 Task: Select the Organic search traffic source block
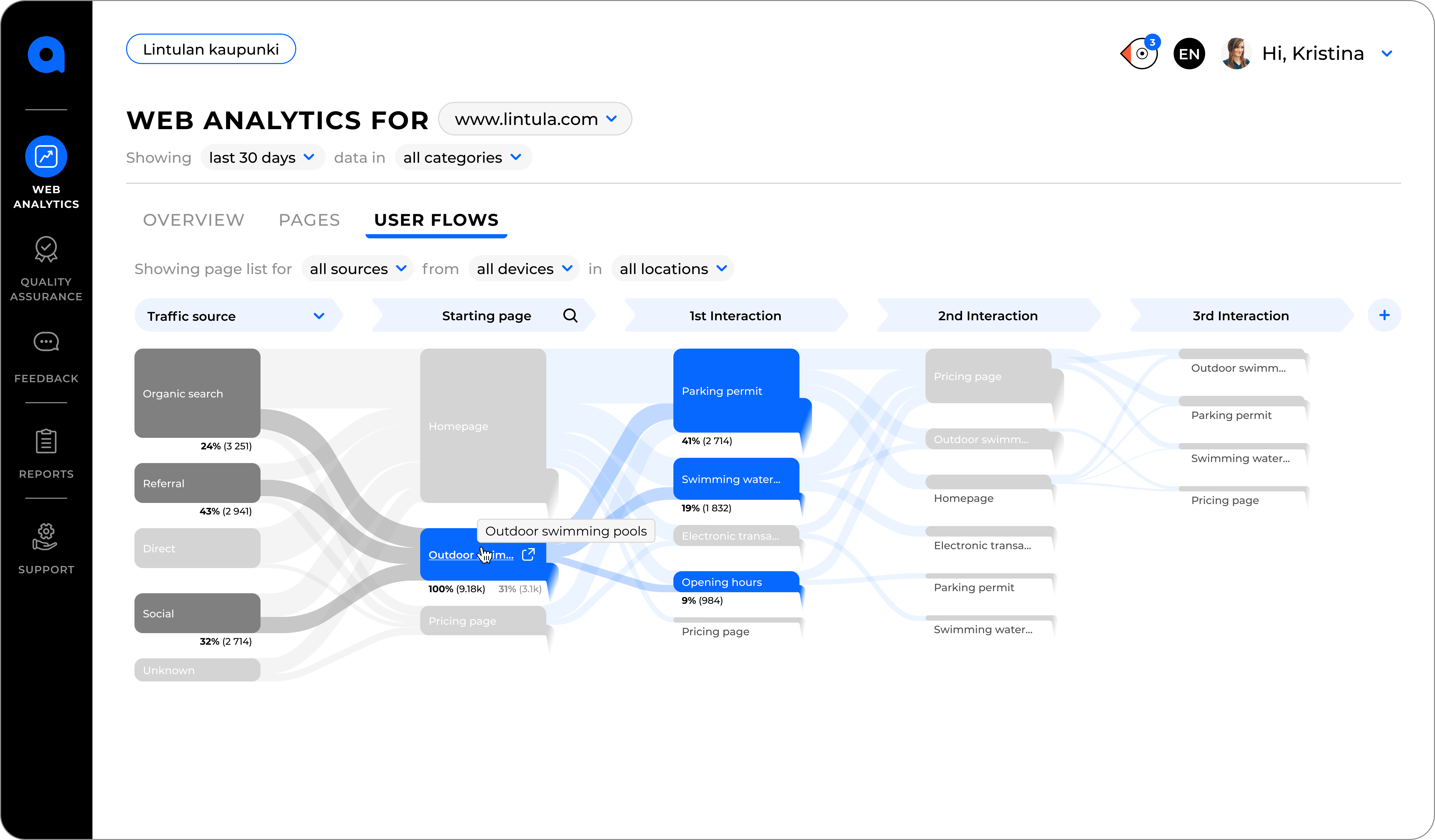pos(197,393)
